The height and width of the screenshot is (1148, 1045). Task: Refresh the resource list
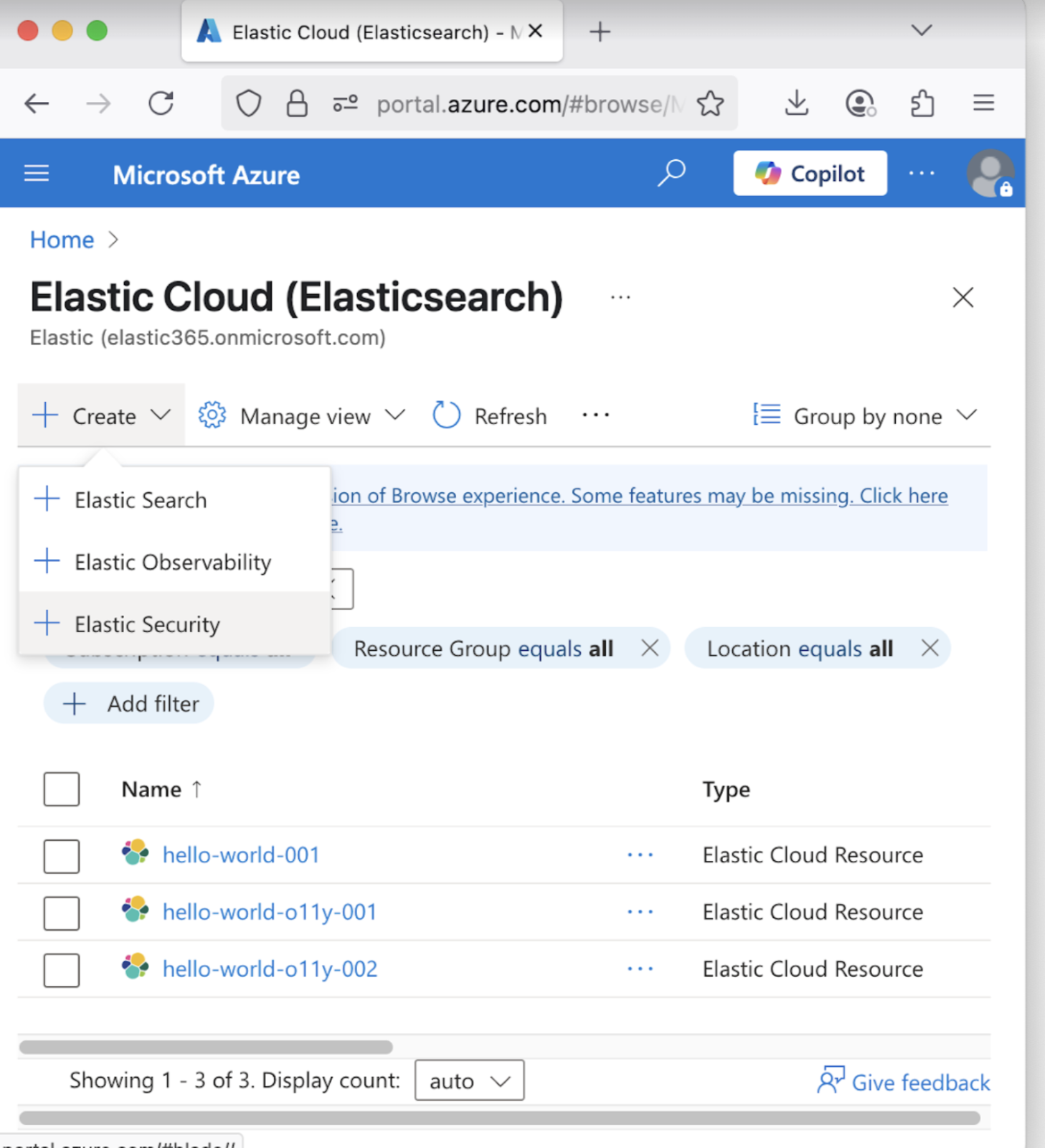pos(490,416)
